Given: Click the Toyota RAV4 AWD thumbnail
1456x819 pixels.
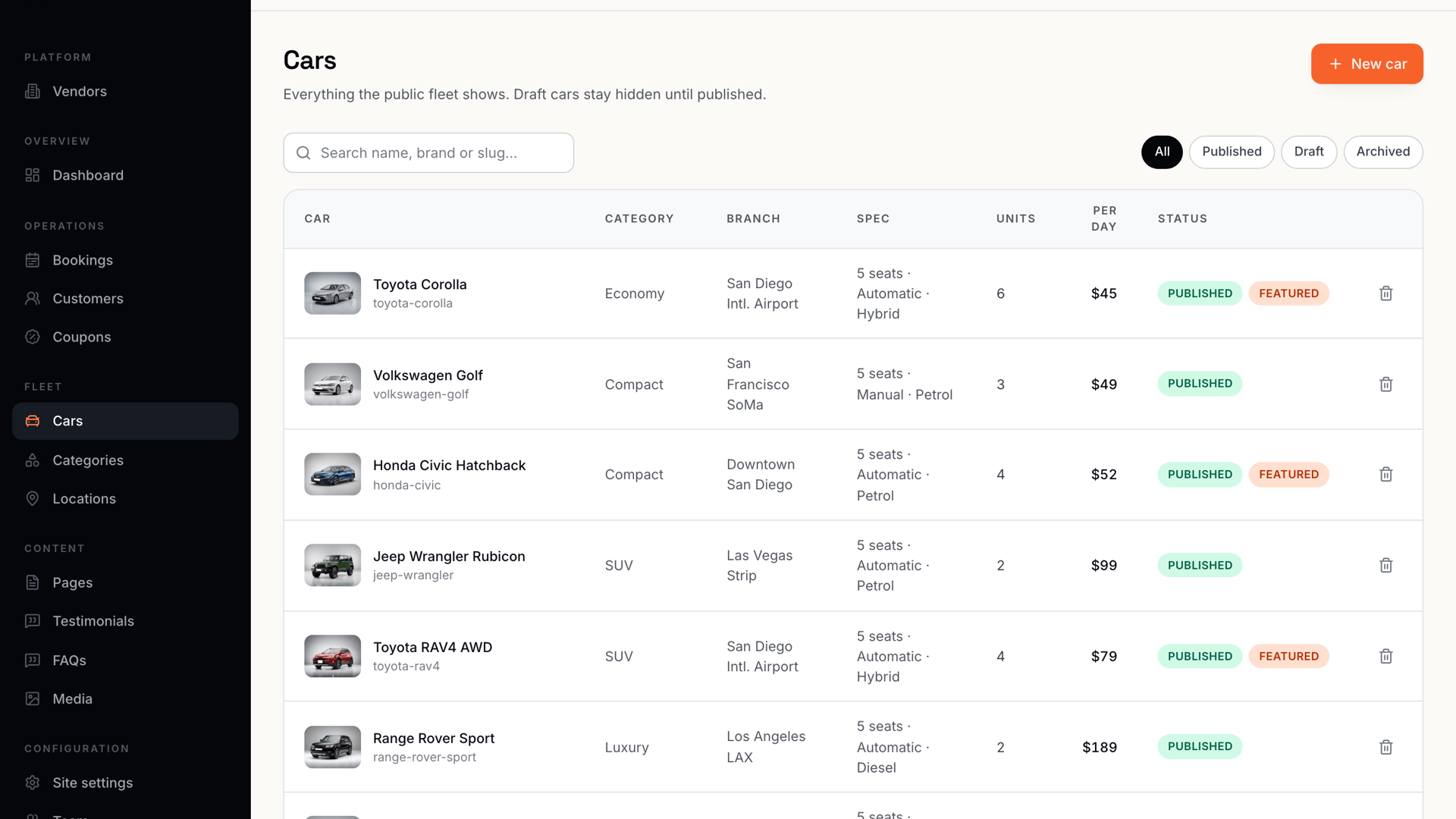Looking at the screenshot, I should click(x=332, y=657).
